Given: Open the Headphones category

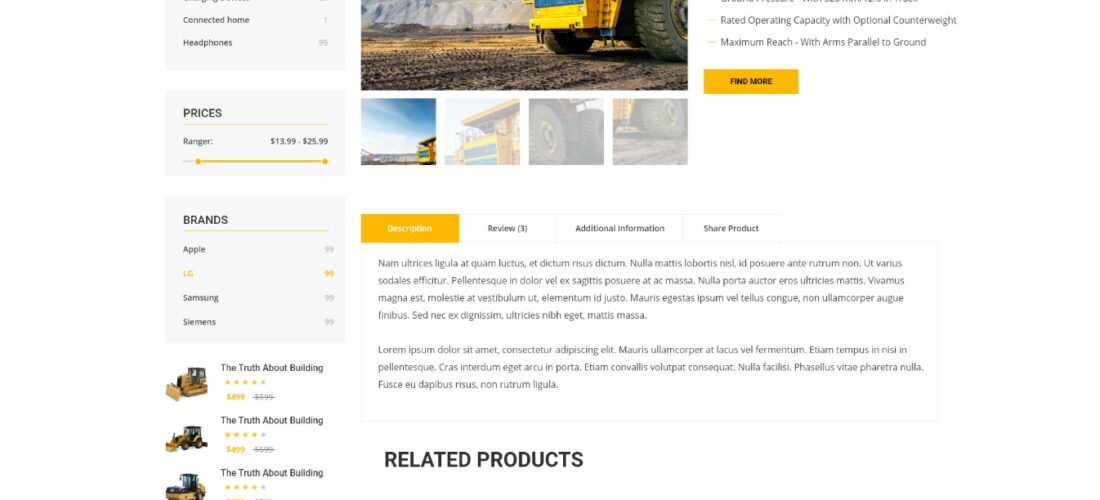Looking at the screenshot, I should [208, 43].
